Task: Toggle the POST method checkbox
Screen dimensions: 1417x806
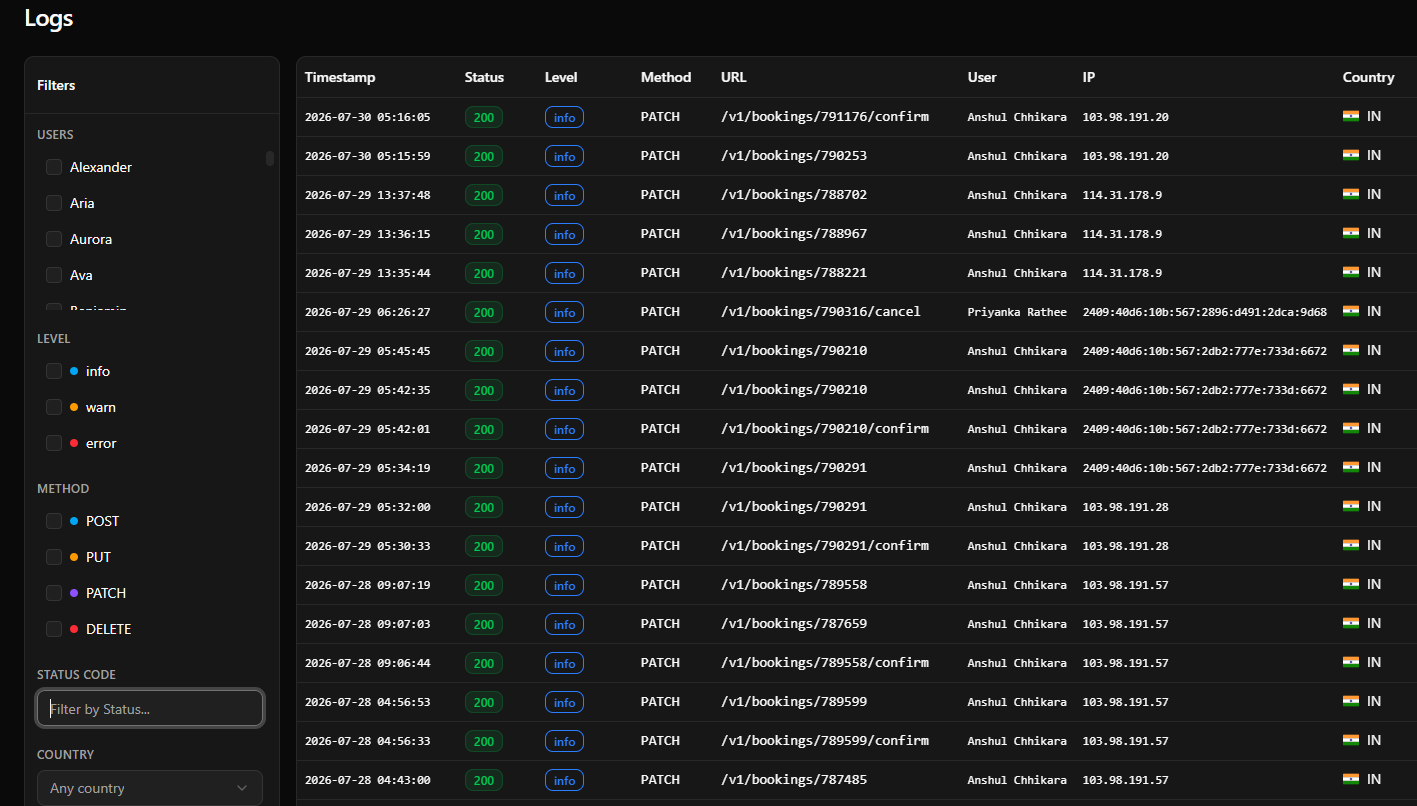Action: pyautogui.click(x=54, y=521)
